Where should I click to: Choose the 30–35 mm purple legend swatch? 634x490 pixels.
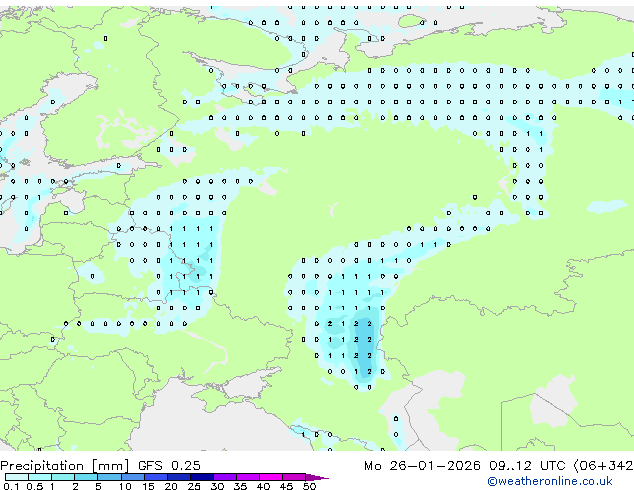[x=224, y=477]
